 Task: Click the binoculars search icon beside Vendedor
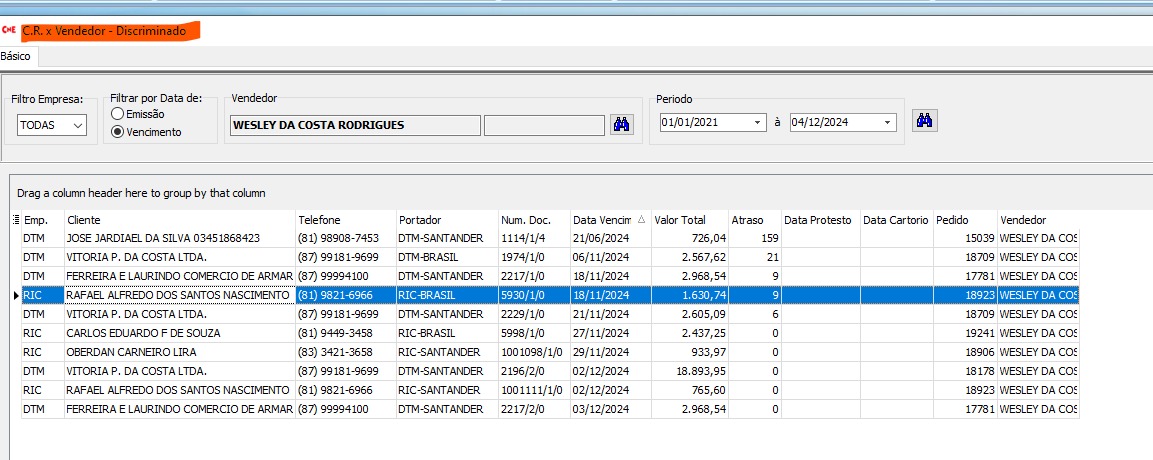click(622, 125)
